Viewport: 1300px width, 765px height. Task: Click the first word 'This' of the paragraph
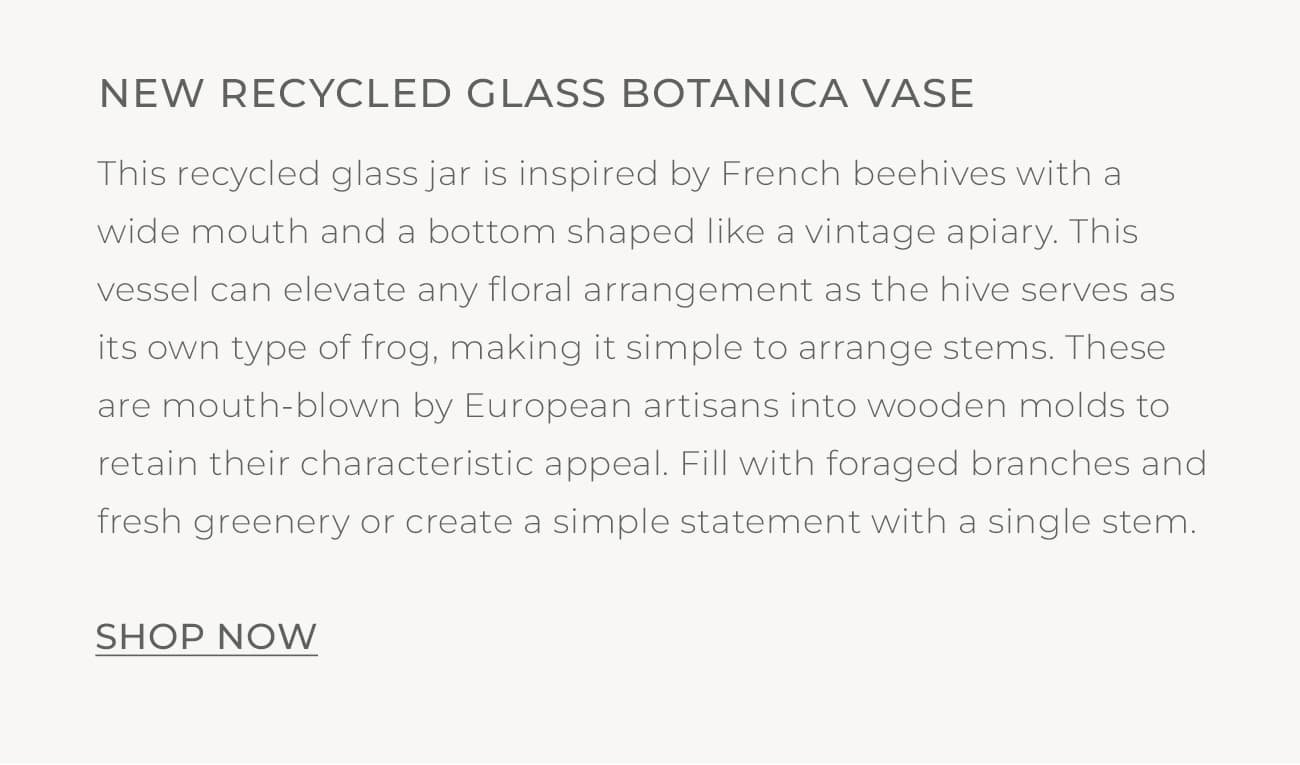pos(125,173)
